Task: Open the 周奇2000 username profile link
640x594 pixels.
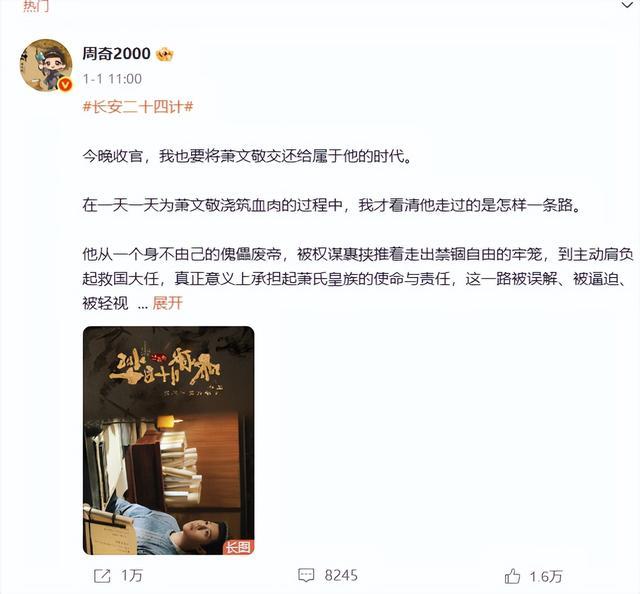Action: tap(116, 53)
